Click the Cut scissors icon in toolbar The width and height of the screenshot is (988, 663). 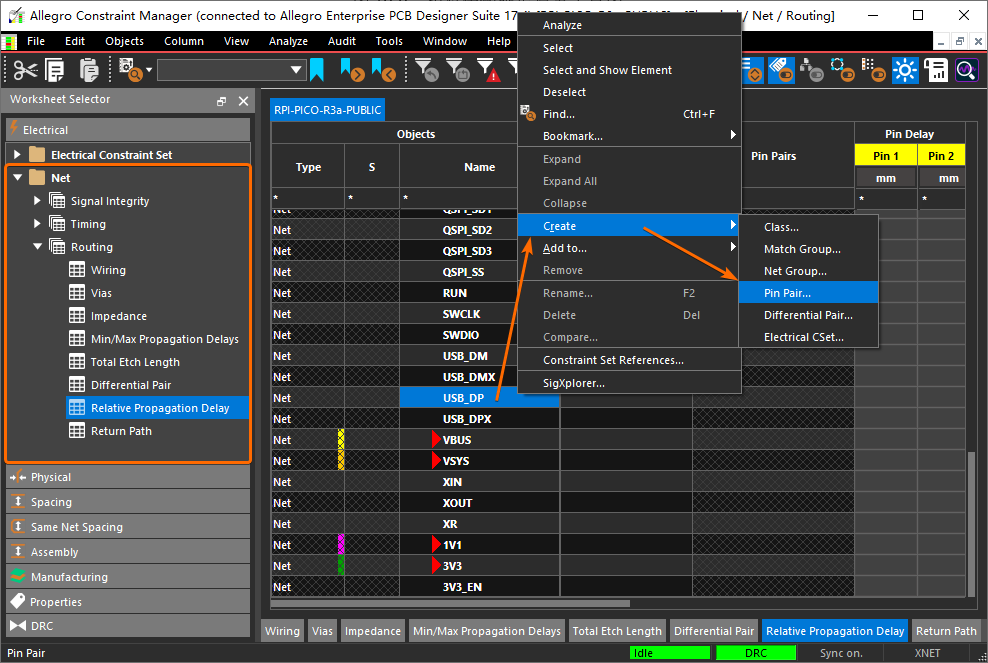[x=25, y=70]
